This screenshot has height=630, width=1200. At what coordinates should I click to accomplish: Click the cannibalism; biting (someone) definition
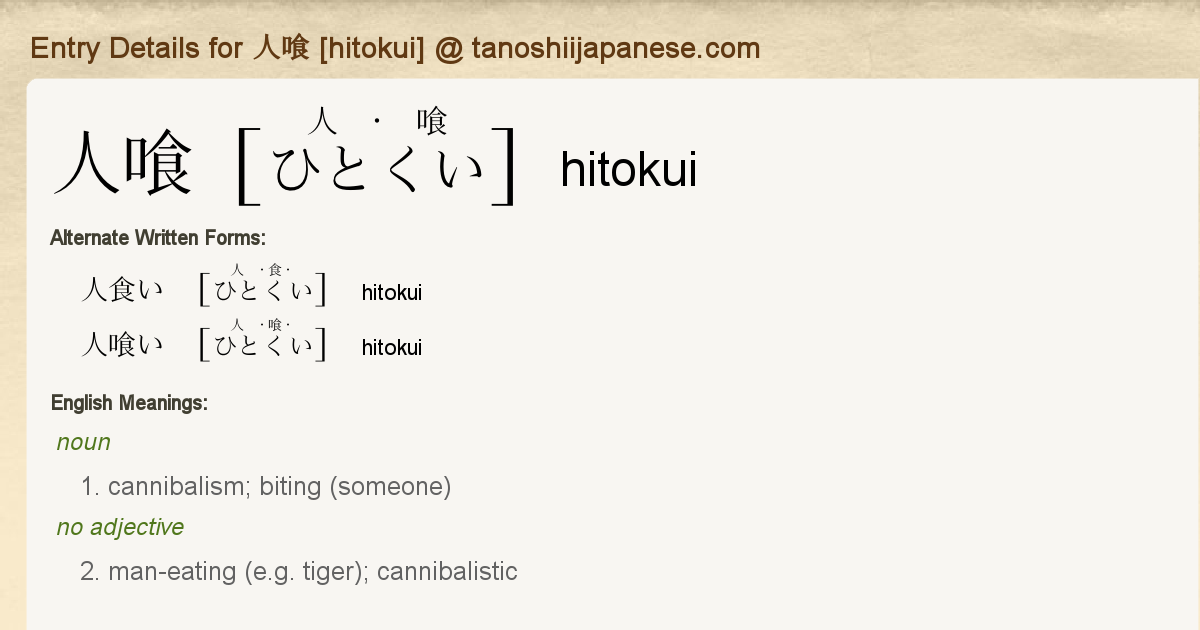pyautogui.click(x=280, y=487)
